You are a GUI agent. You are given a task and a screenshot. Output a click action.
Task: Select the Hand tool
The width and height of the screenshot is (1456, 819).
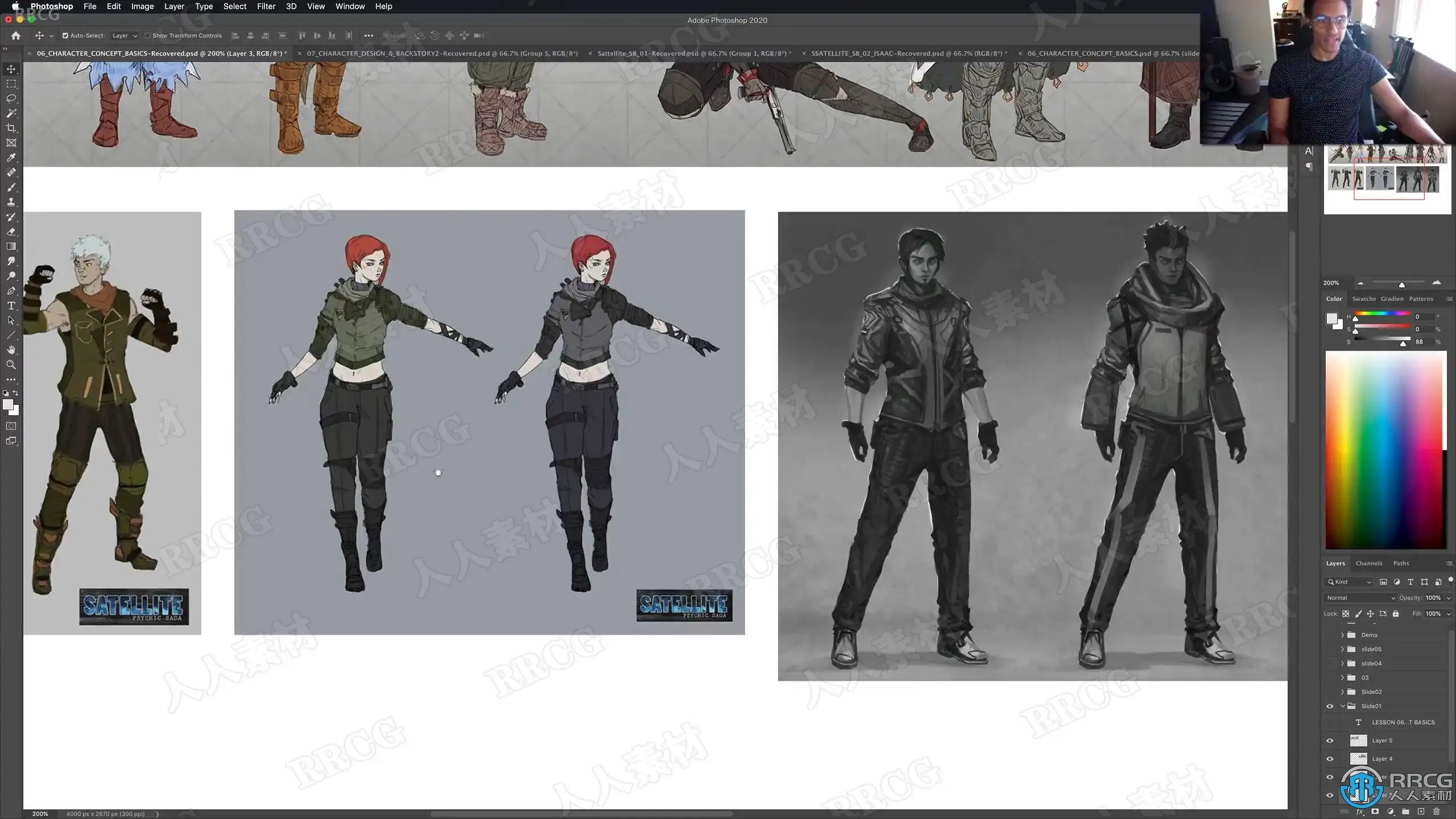[x=11, y=350]
